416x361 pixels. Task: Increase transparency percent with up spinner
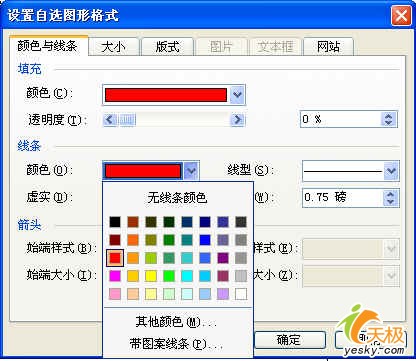coord(388,116)
